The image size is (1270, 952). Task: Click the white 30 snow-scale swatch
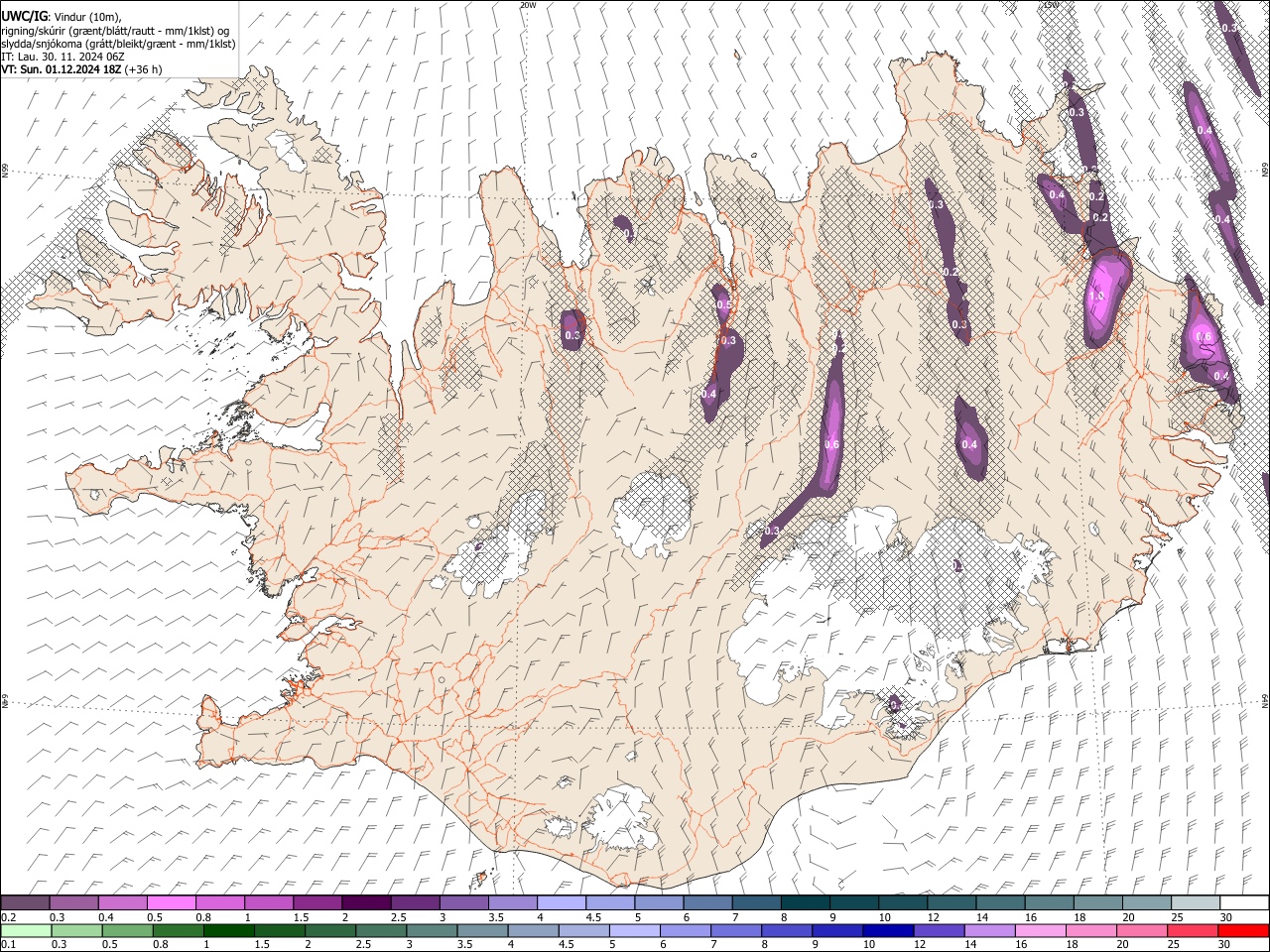pyautogui.click(x=1245, y=903)
